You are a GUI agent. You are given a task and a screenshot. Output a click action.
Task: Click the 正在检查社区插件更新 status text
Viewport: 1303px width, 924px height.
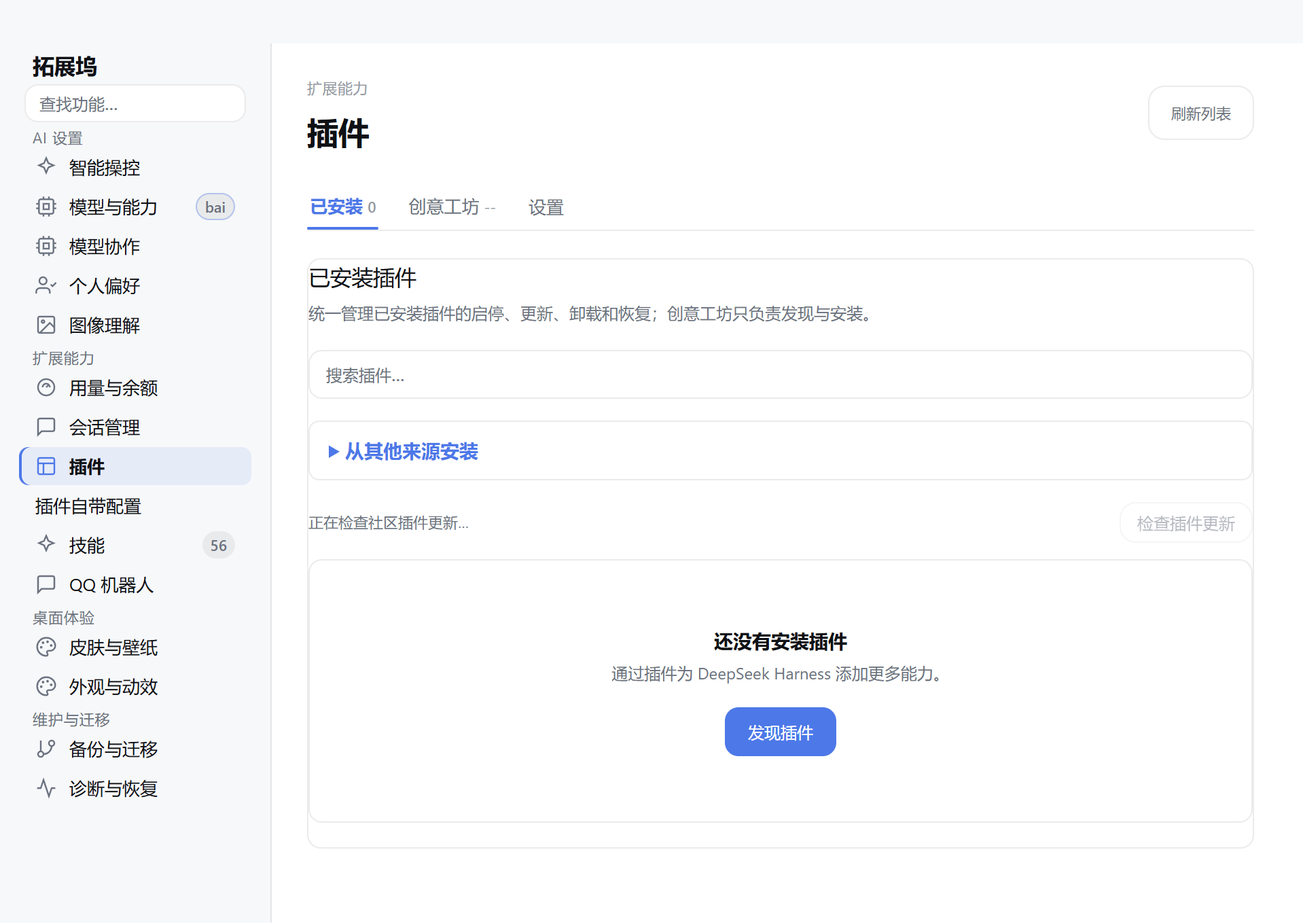389,522
